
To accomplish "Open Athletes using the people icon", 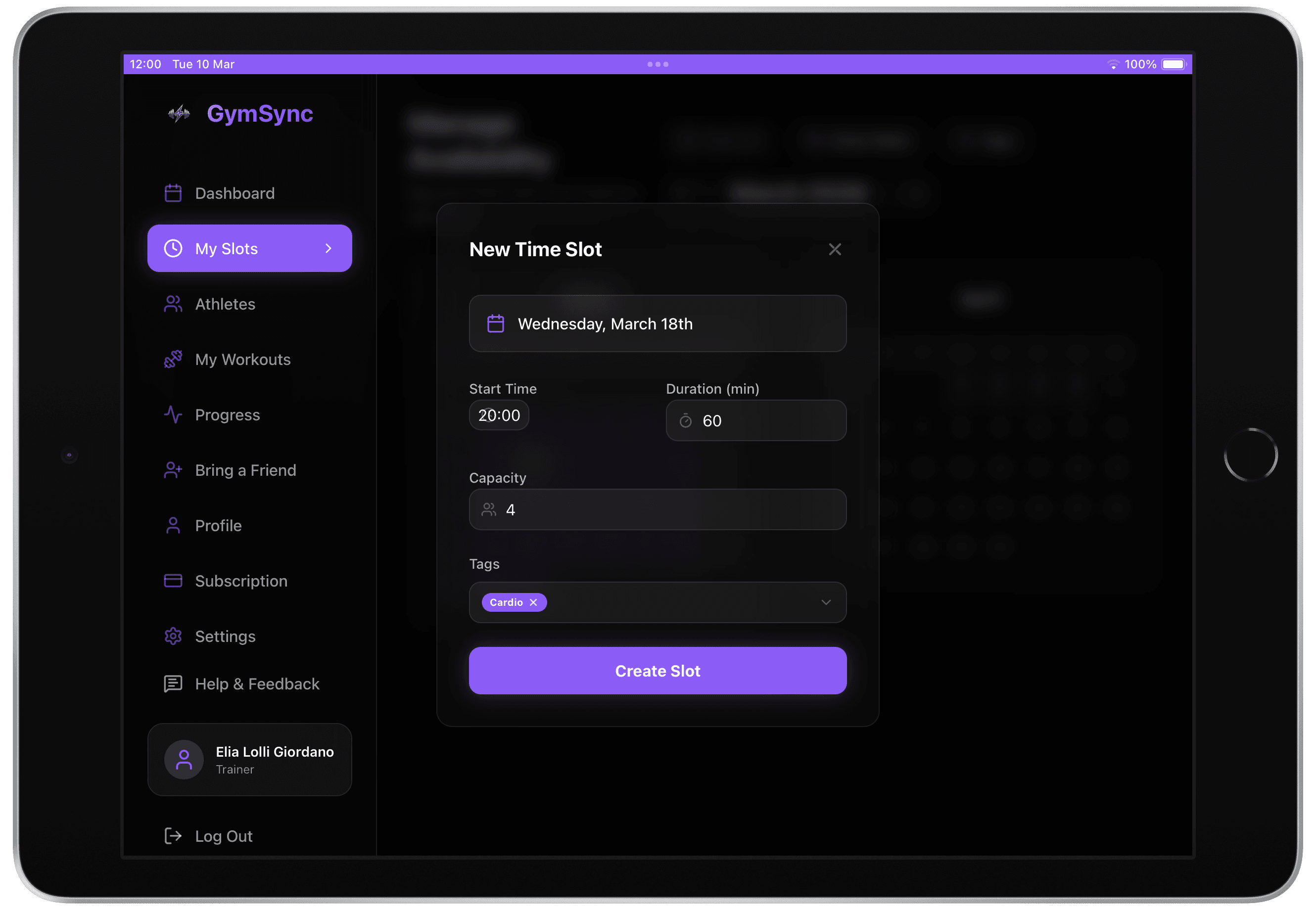I will [x=173, y=304].
